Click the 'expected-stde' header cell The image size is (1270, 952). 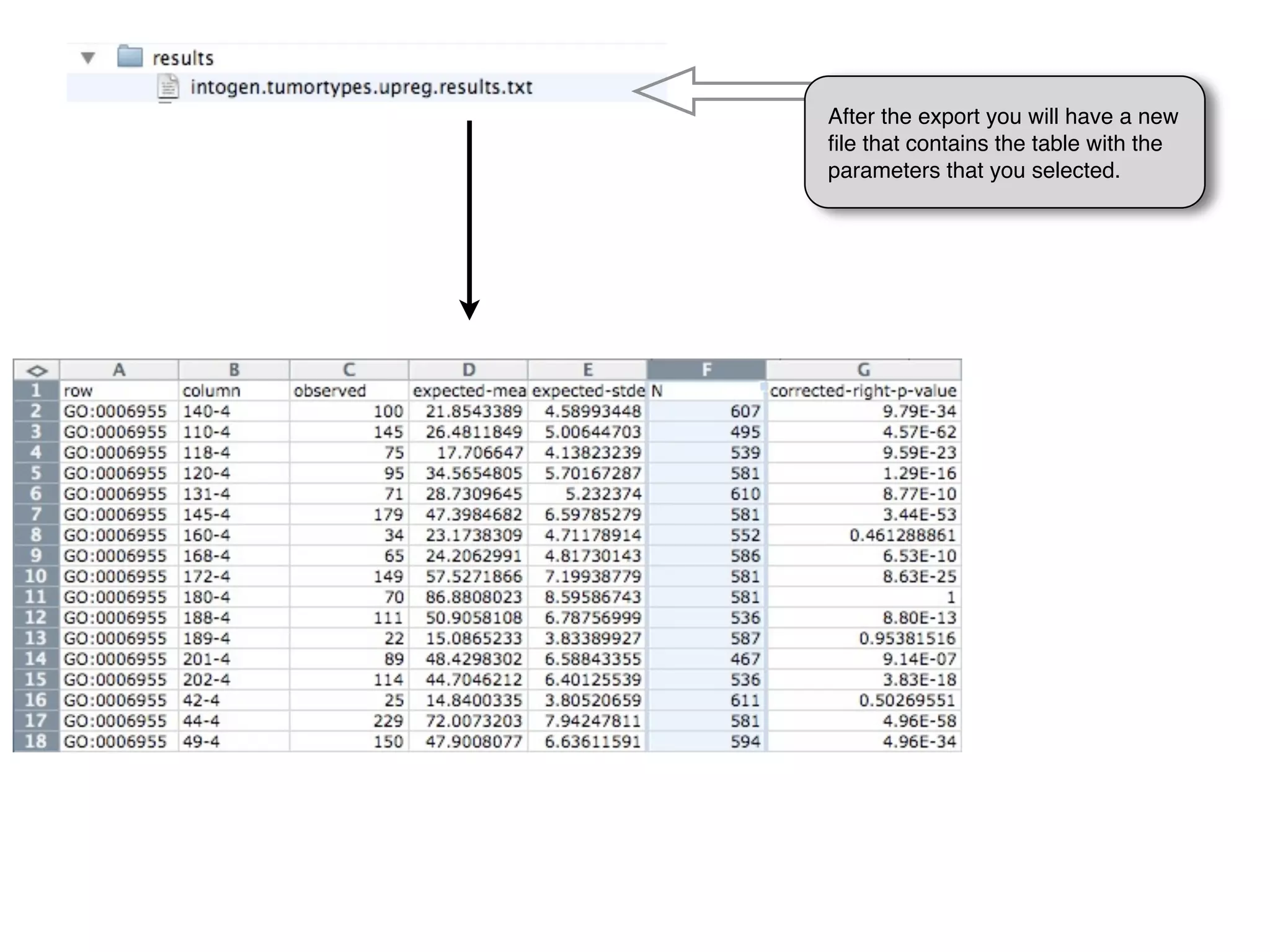[x=587, y=390]
